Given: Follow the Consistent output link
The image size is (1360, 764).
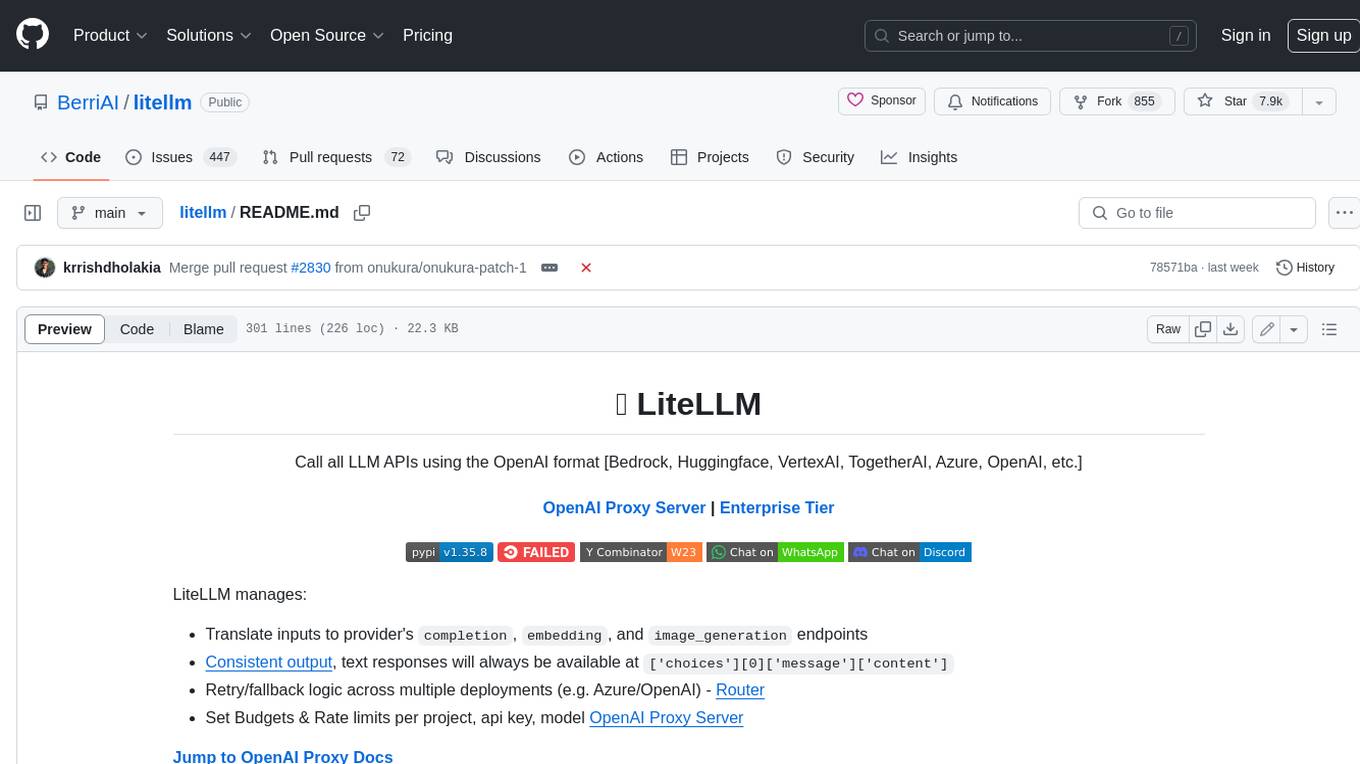Looking at the screenshot, I should [268, 661].
